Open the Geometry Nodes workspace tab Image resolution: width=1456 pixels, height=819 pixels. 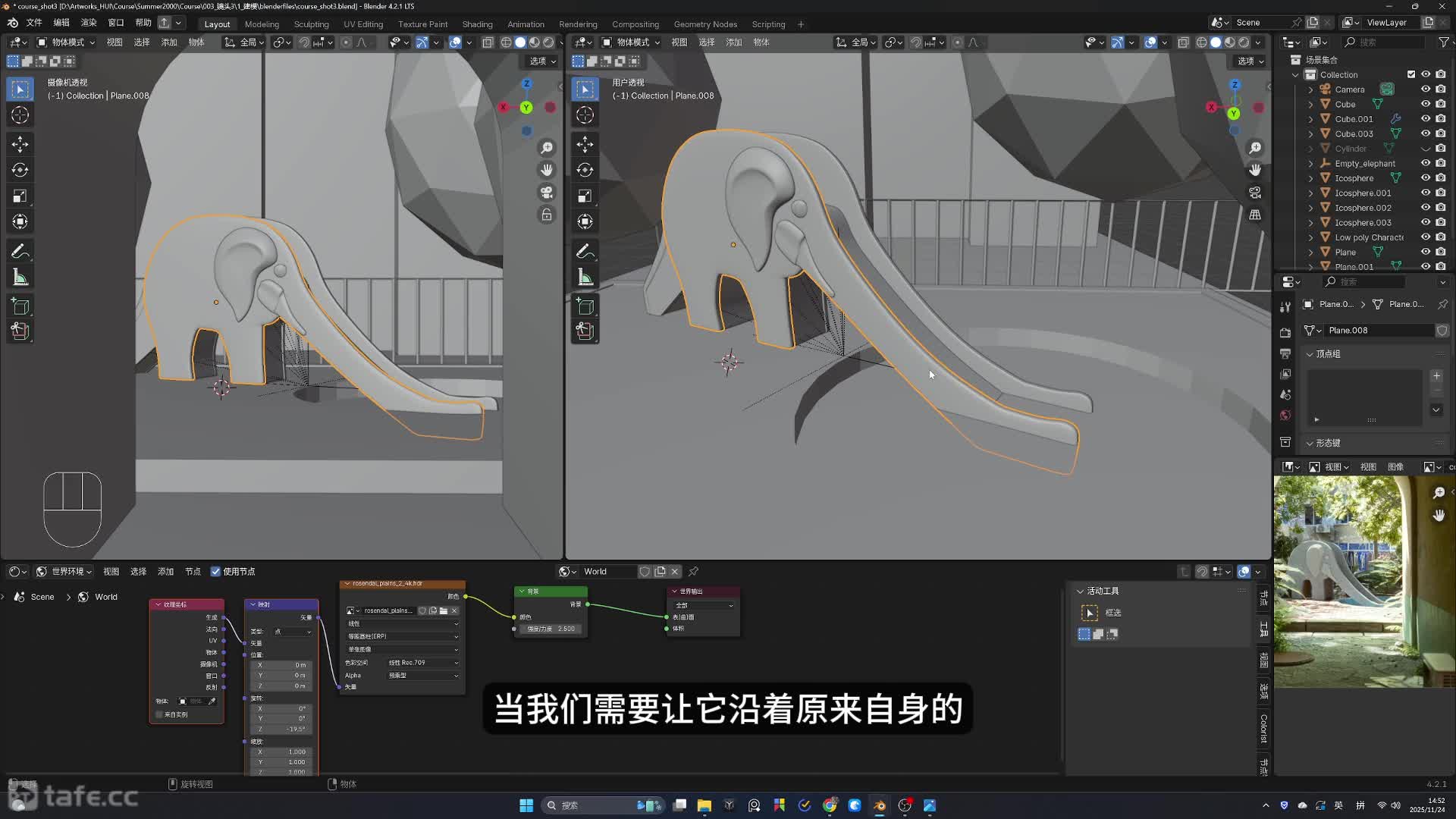pos(704,24)
